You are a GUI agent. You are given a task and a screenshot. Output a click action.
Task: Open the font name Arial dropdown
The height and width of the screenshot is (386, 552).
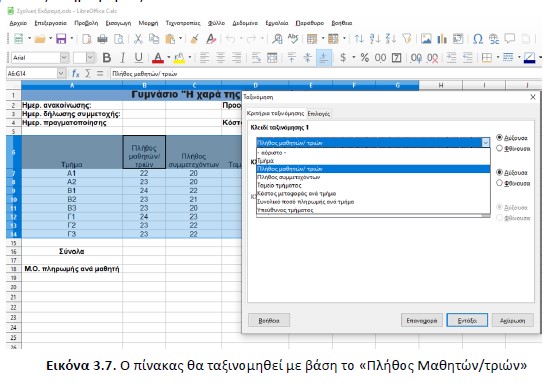pos(64,57)
